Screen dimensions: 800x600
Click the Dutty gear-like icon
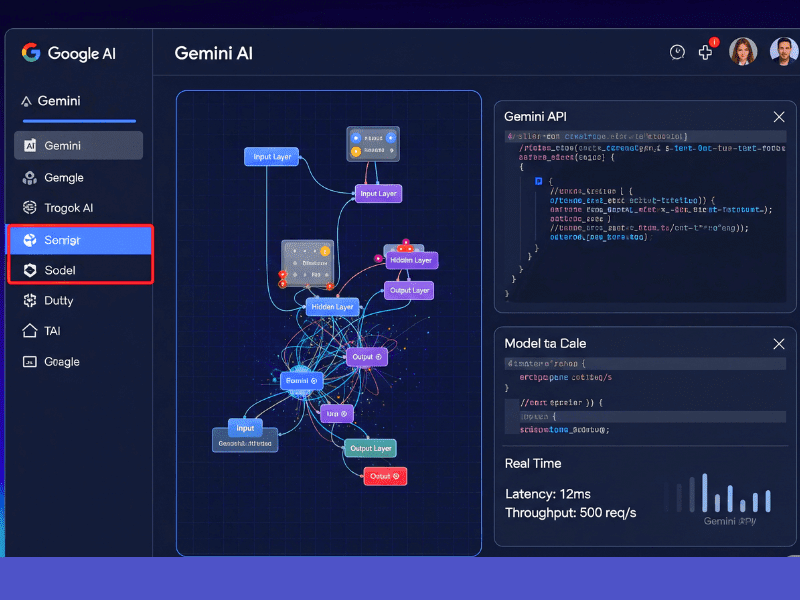click(30, 301)
